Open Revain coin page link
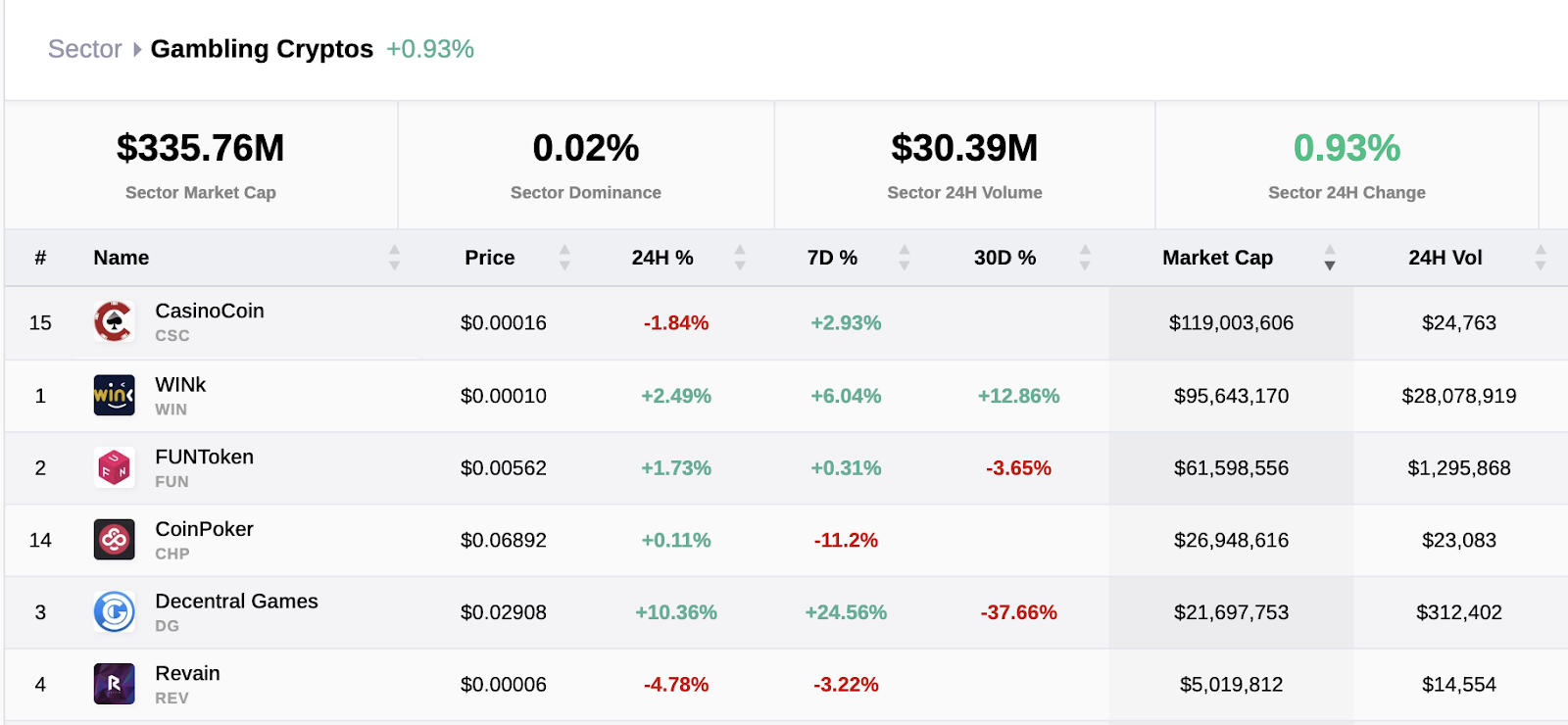 [x=187, y=673]
